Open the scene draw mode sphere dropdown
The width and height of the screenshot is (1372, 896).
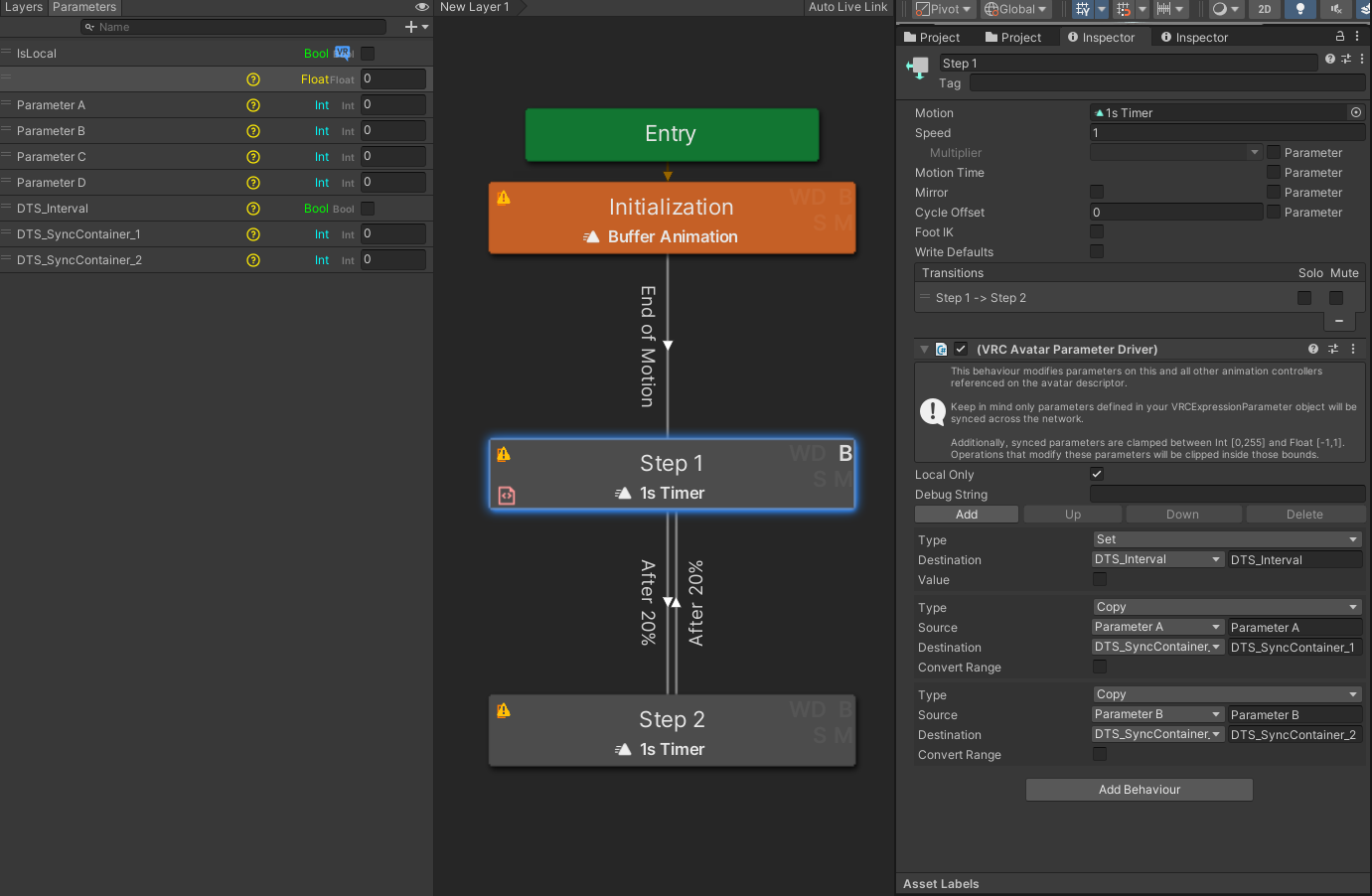1226,9
